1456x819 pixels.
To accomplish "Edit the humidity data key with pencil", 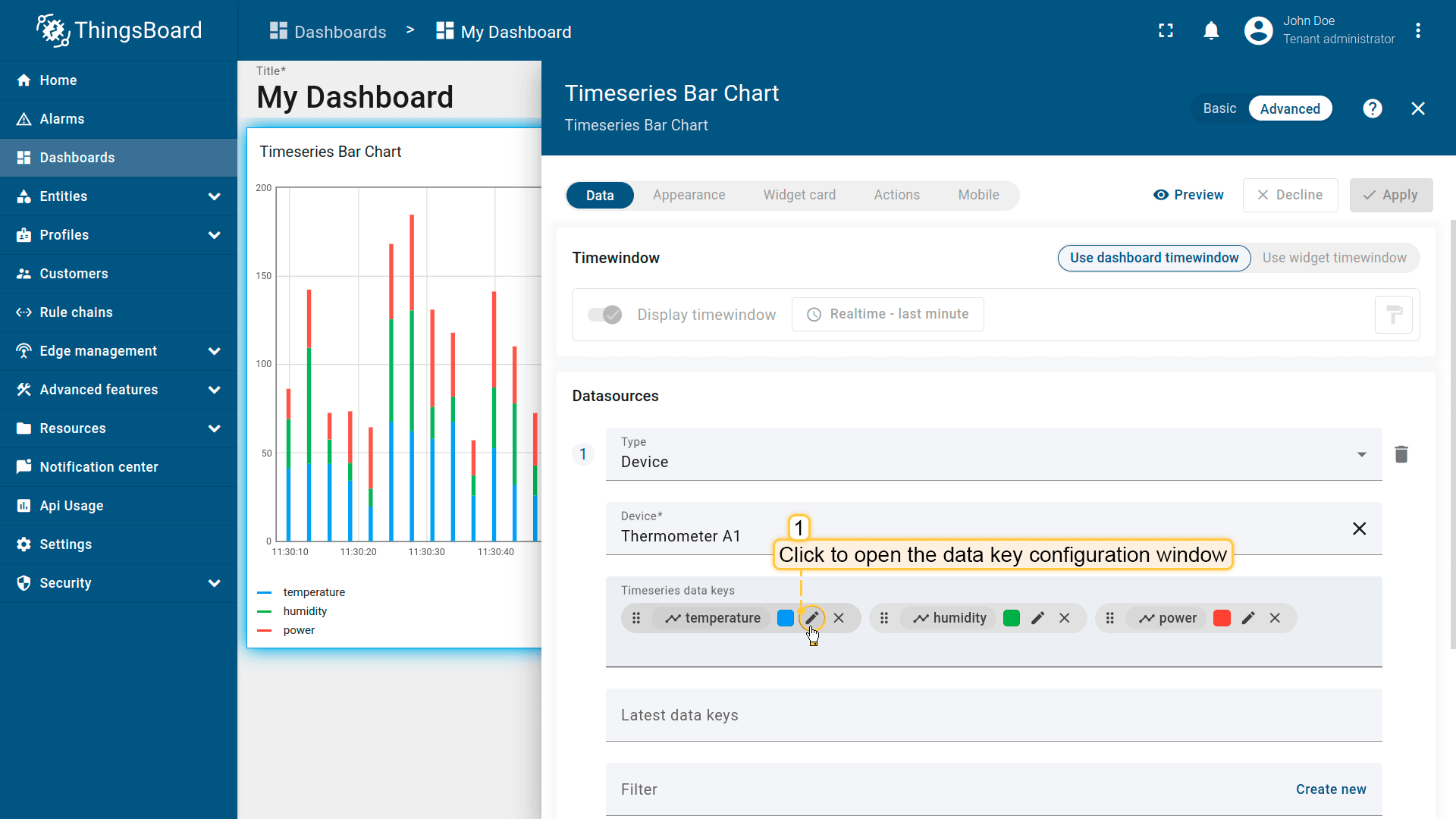I will click(1038, 618).
